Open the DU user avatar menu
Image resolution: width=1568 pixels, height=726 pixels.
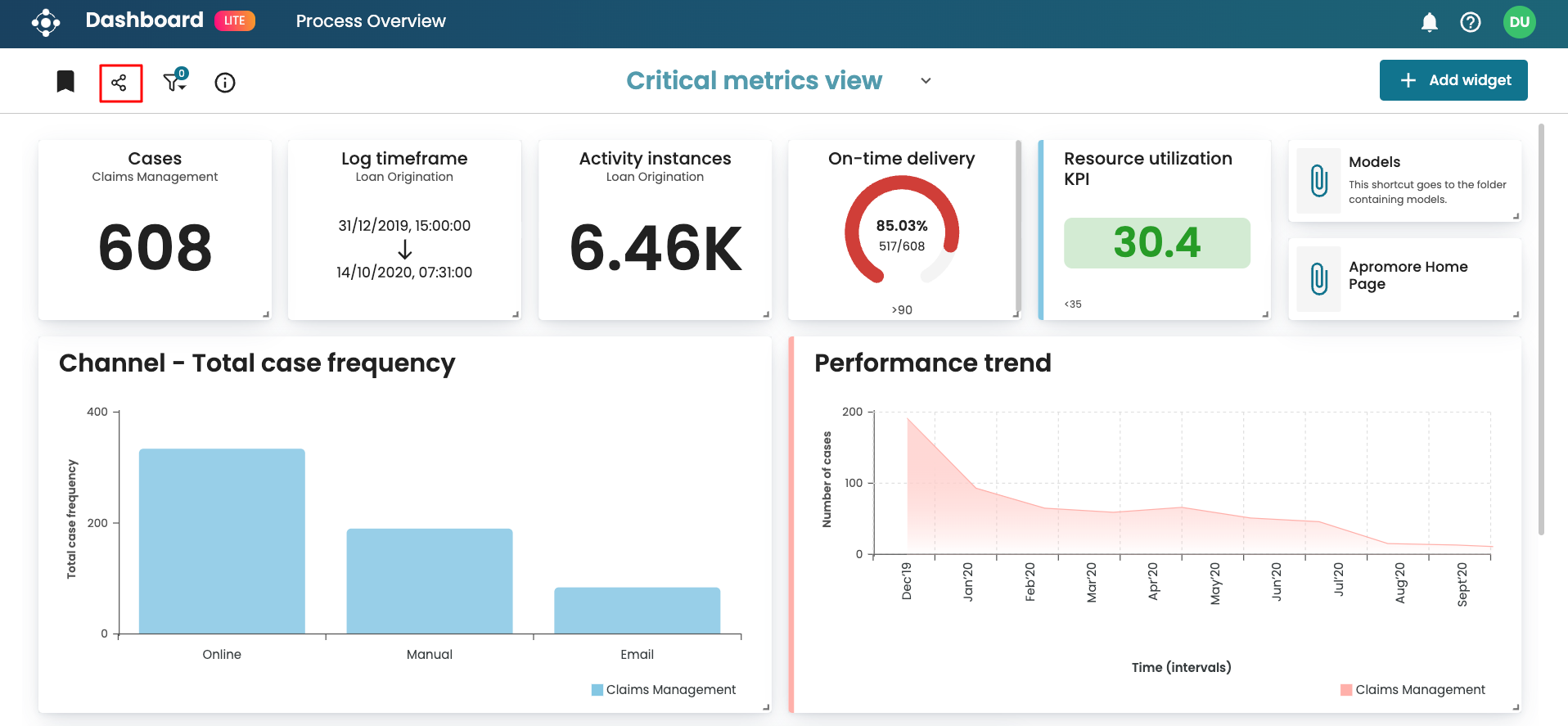(x=1519, y=22)
